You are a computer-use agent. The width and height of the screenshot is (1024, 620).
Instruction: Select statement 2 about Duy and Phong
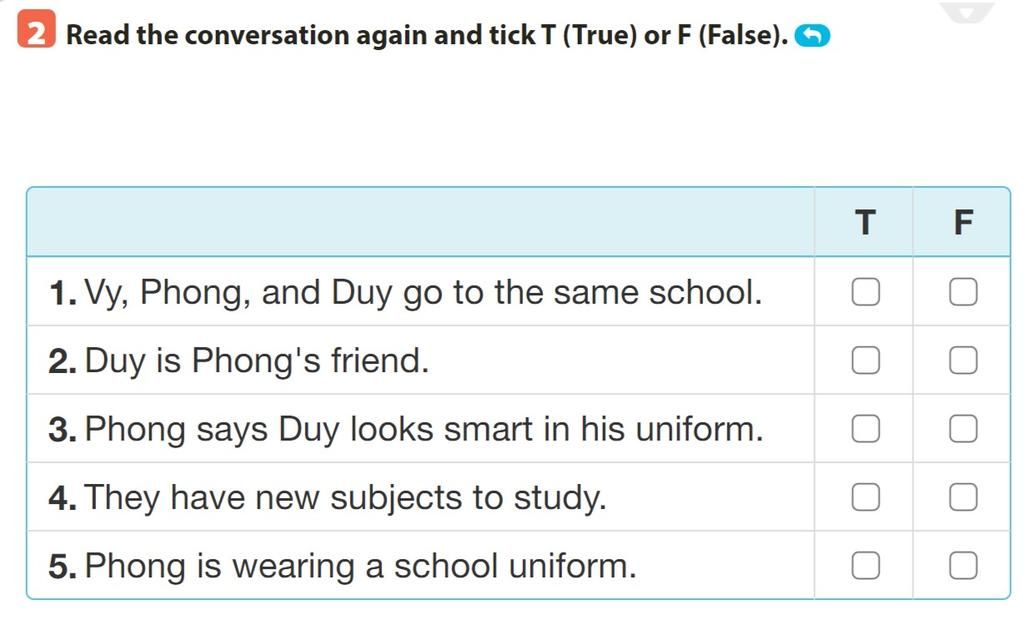coord(239,361)
